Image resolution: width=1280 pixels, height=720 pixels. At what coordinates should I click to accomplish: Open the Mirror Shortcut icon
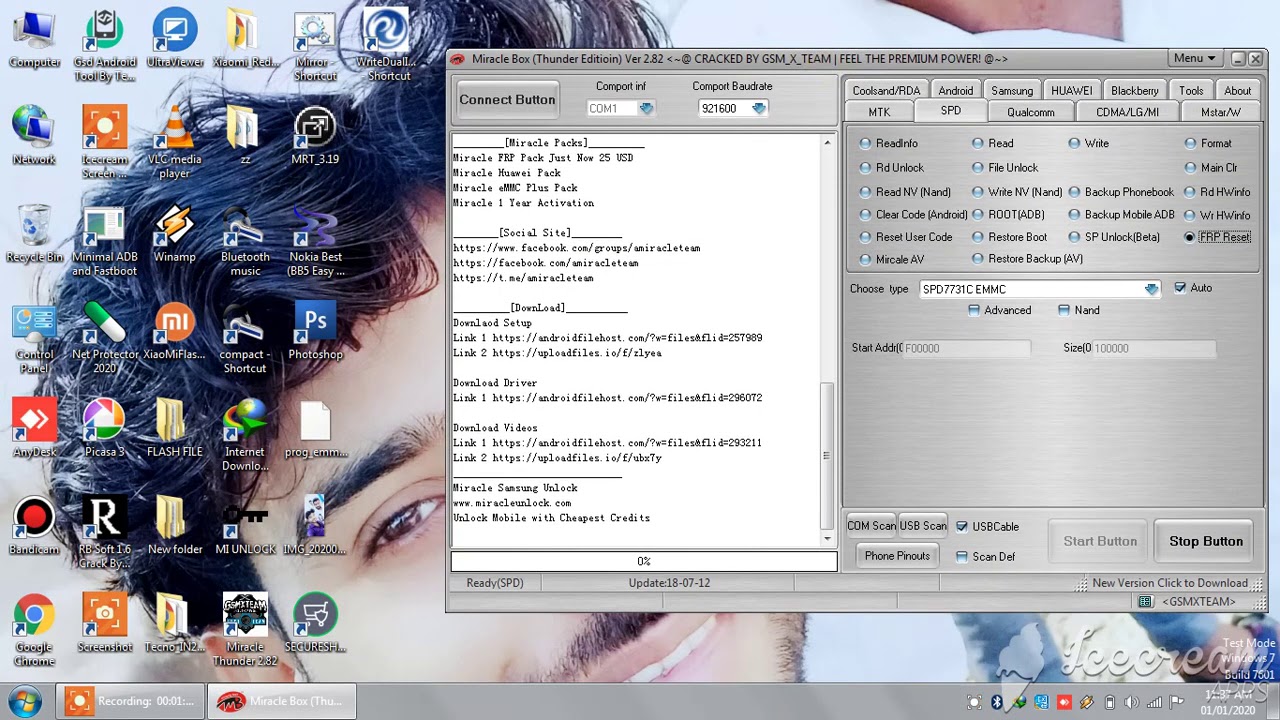pos(315,45)
